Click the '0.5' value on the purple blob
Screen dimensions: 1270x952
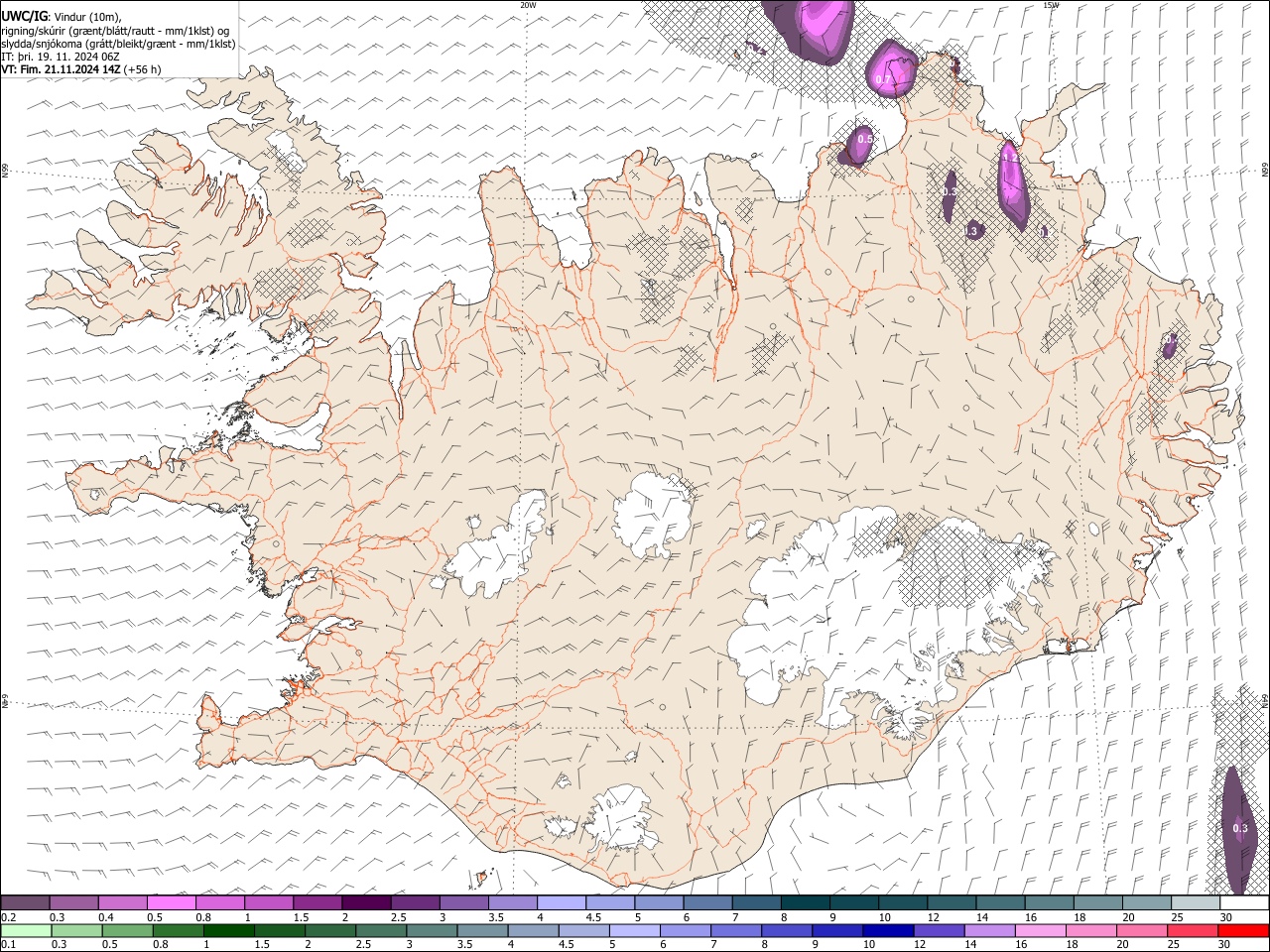[x=864, y=139]
